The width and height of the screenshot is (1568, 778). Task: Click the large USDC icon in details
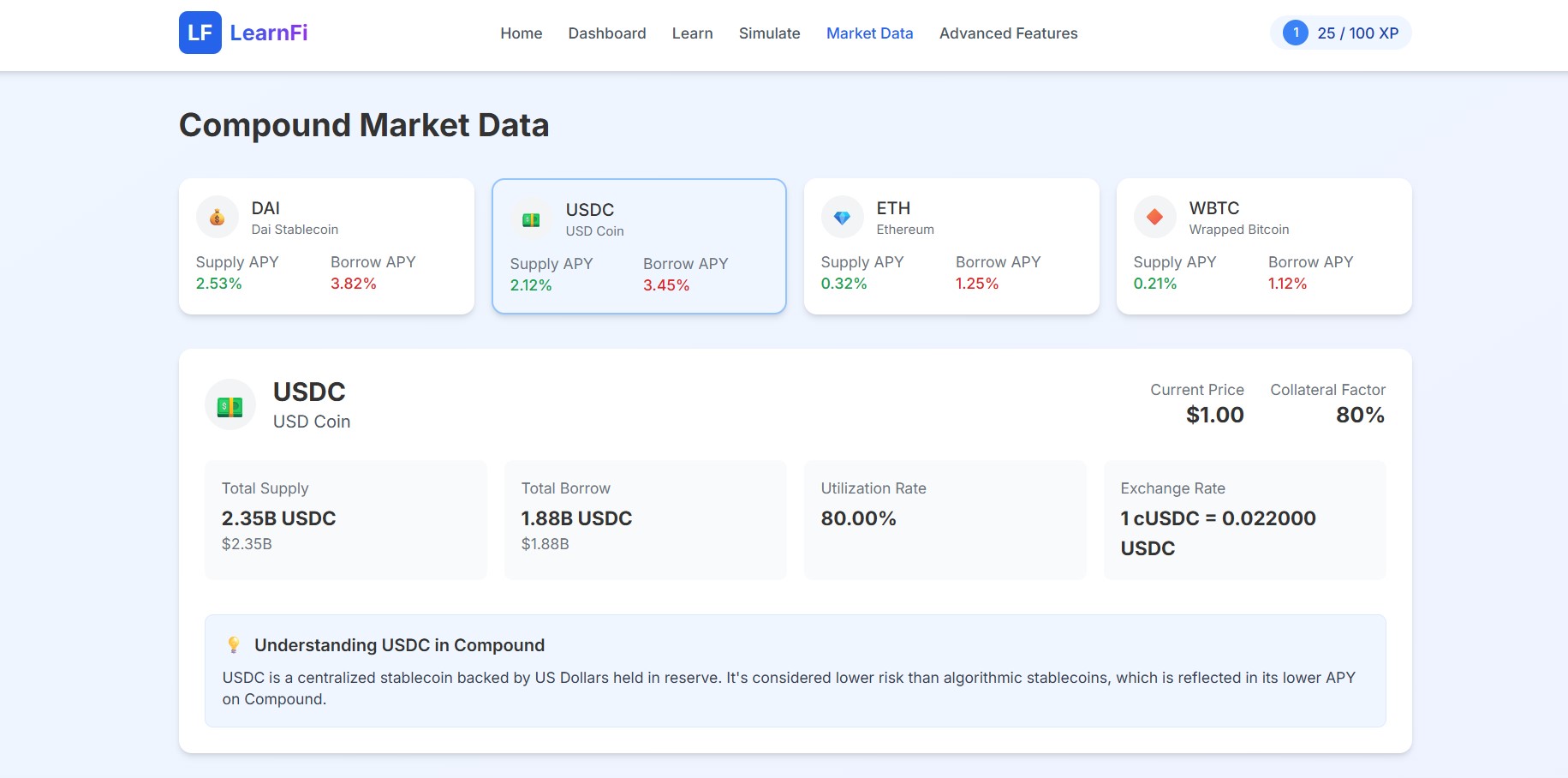[230, 405]
